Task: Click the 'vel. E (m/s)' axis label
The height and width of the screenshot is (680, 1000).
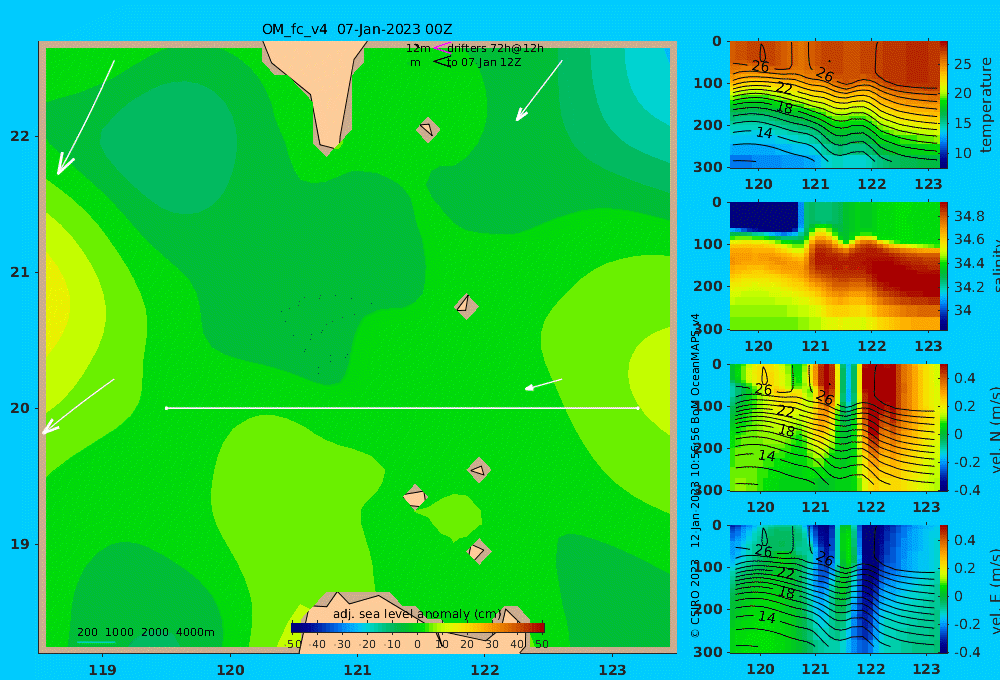Action: [994, 590]
